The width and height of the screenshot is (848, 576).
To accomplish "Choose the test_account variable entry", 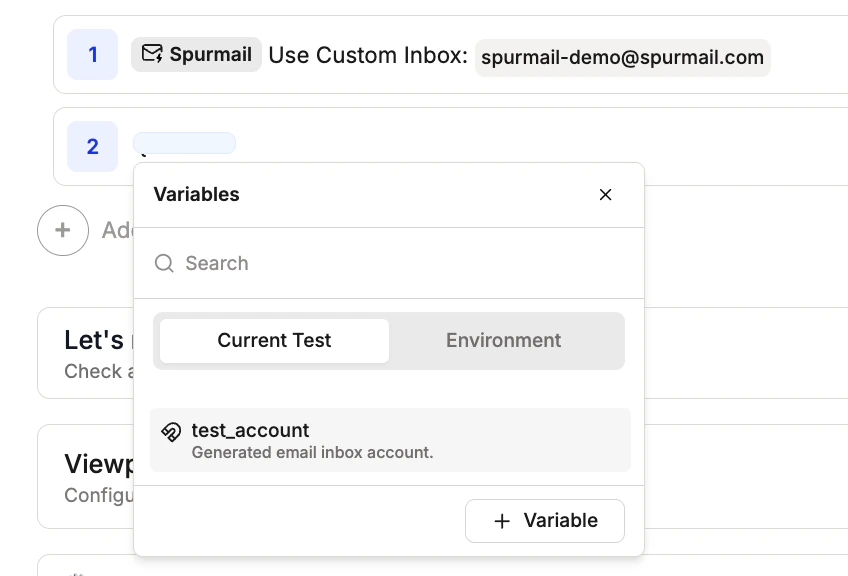I will [x=390, y=440].
